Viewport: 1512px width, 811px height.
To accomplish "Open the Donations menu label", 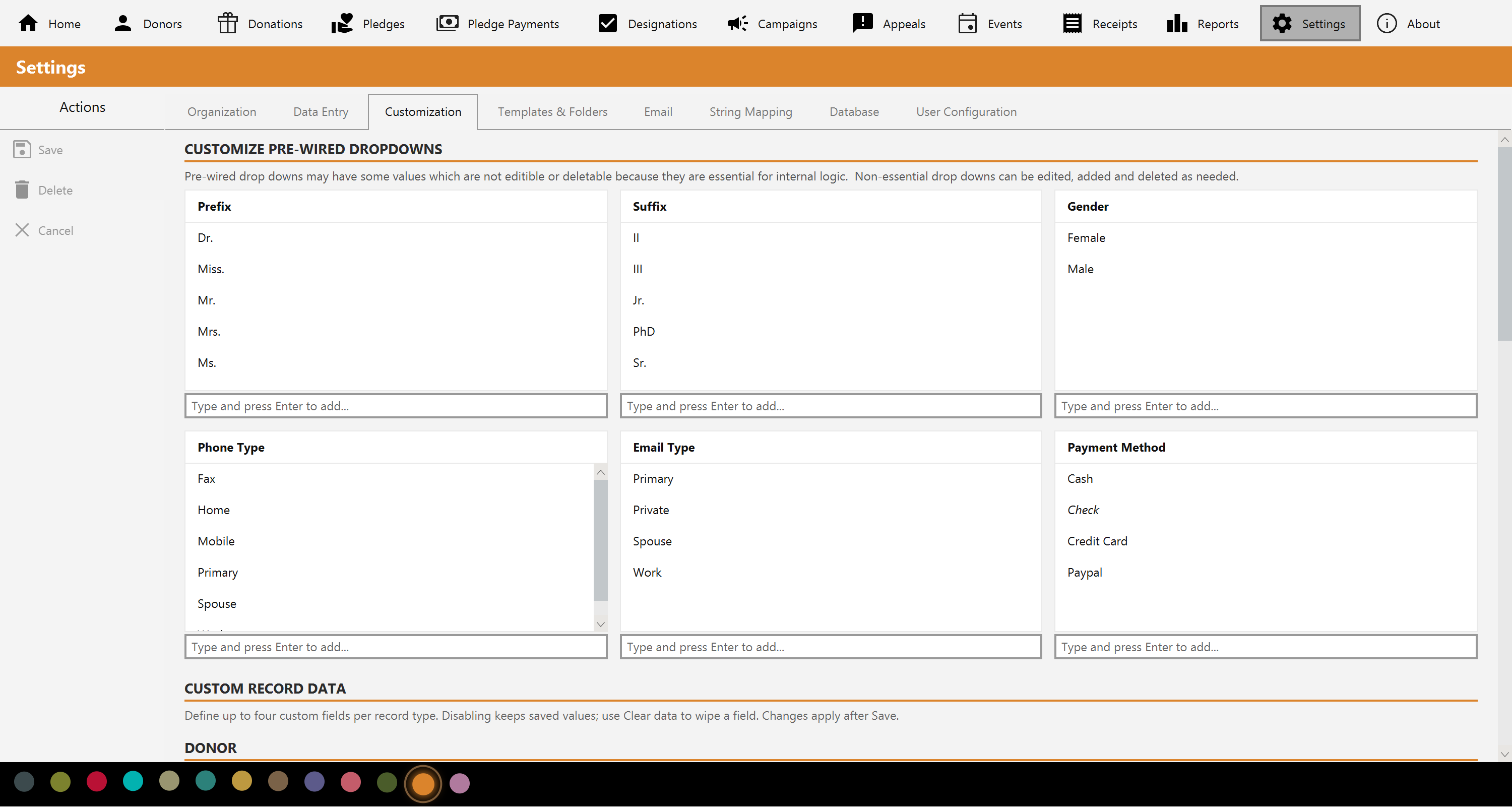I will tap(275, 24).
